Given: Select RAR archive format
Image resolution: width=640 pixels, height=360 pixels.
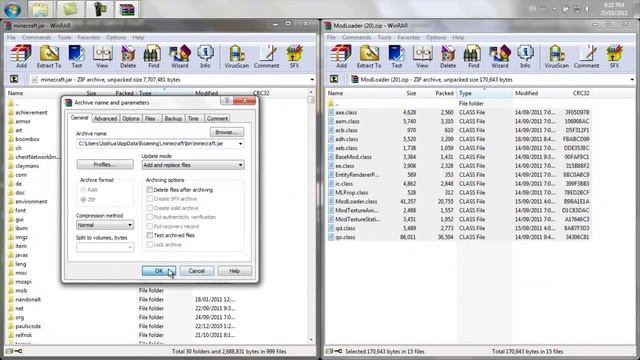Looking at the screenshot, I should [83, 190].
